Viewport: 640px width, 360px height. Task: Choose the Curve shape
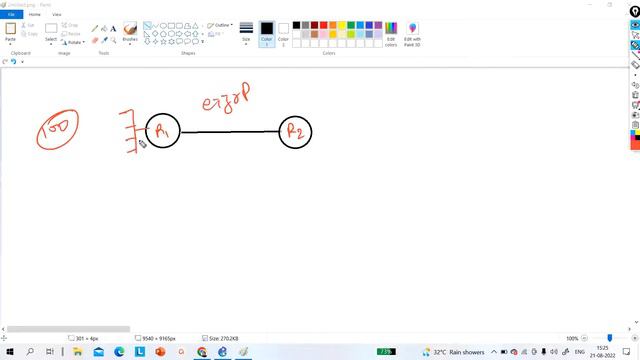point(155,26)
